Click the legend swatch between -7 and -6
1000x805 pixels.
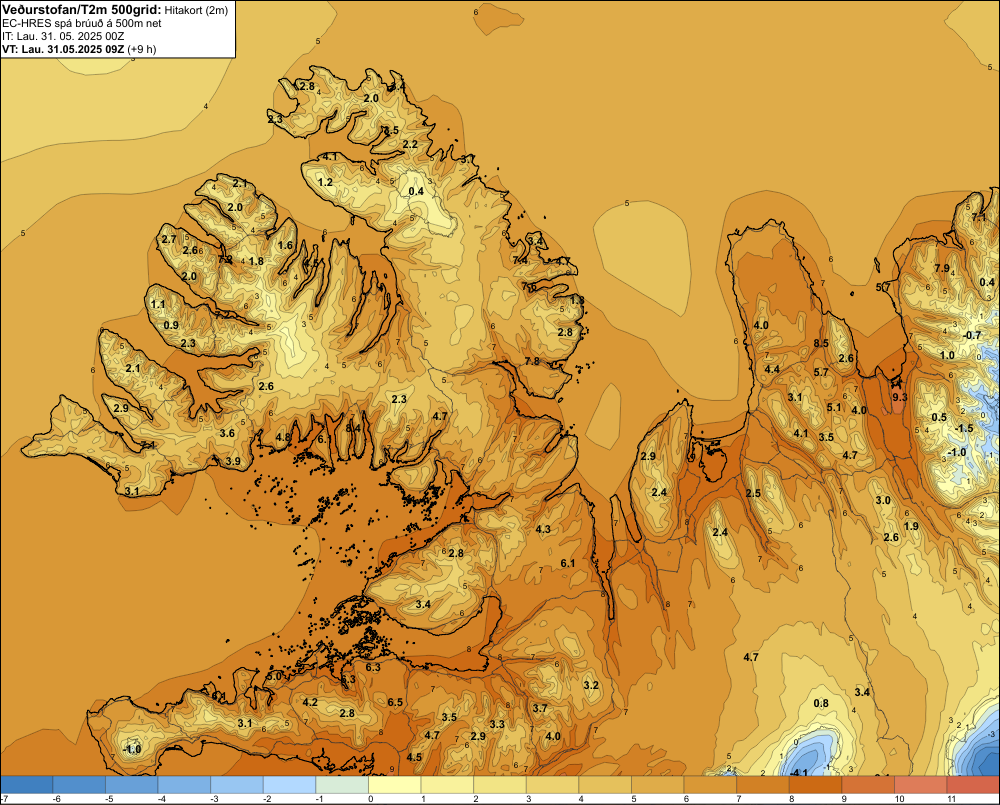click(27, 785)
